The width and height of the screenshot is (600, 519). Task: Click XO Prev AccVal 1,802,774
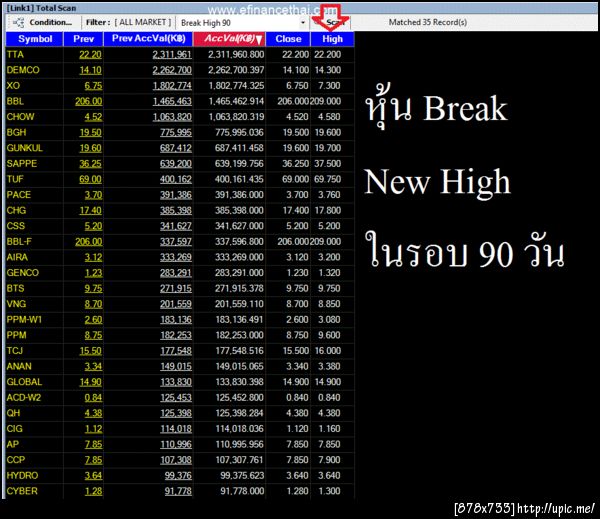point(172,85)
